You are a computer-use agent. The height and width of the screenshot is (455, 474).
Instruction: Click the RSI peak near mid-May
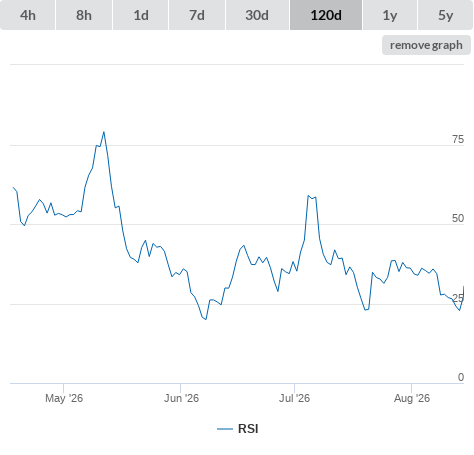104,132
